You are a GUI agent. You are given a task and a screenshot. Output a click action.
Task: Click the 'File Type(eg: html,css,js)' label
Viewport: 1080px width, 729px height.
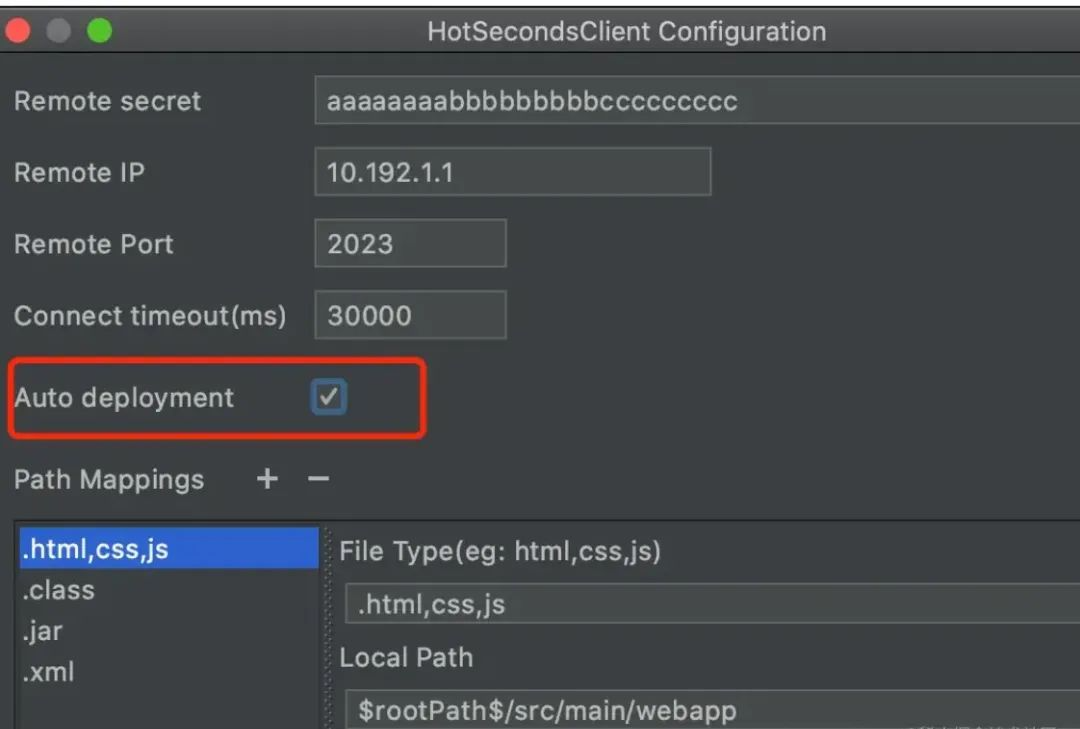click(500, 551)
